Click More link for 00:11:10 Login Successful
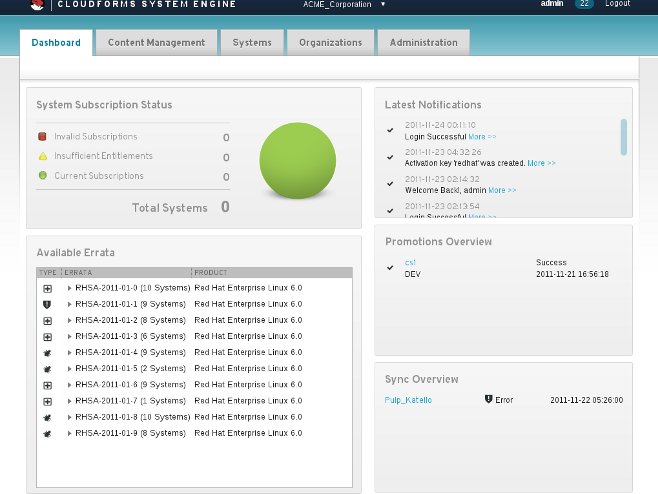This screenshot has width=658, height=494. [482, 137]
